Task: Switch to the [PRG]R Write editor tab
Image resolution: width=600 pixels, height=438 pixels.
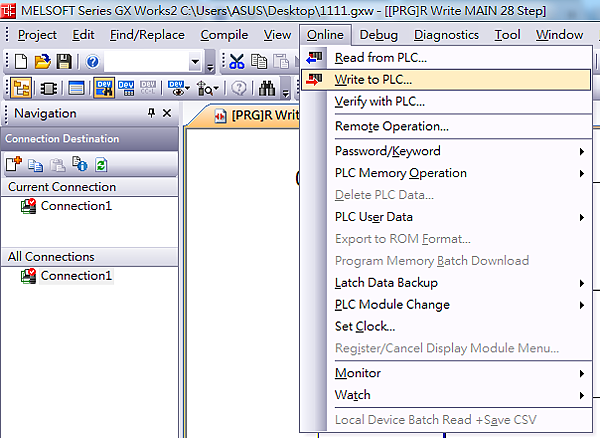Action: click(x=256, y=115)
